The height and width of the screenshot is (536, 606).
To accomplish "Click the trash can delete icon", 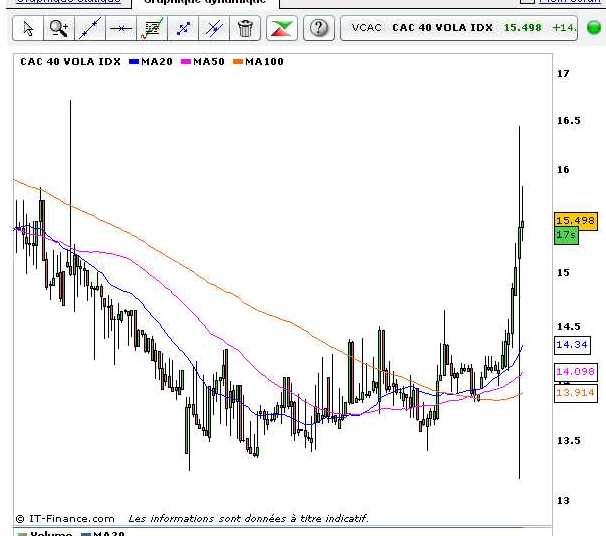I will (x=245, y=28).
